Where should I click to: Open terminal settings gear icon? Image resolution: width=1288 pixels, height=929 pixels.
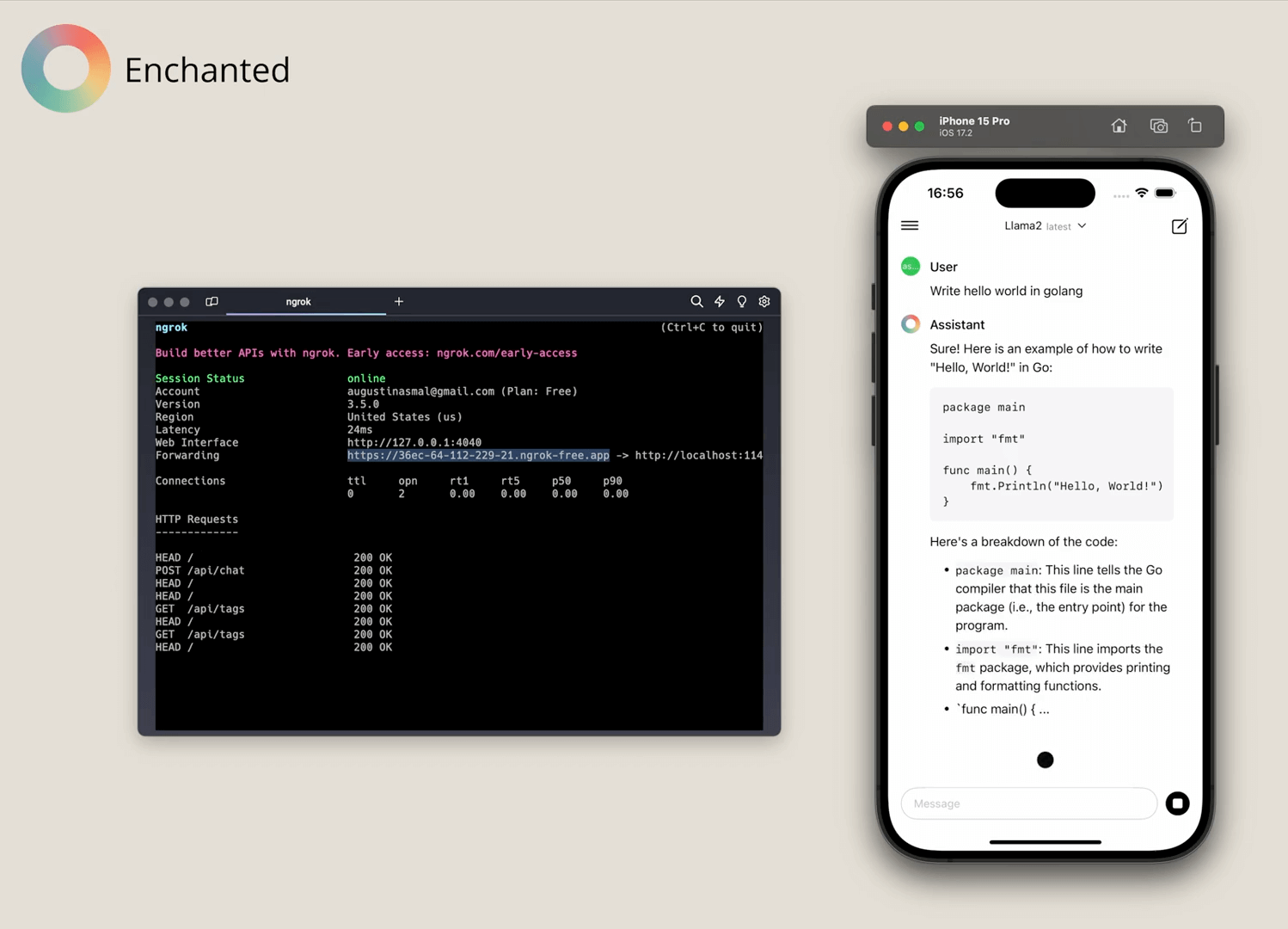click(764, 302)
